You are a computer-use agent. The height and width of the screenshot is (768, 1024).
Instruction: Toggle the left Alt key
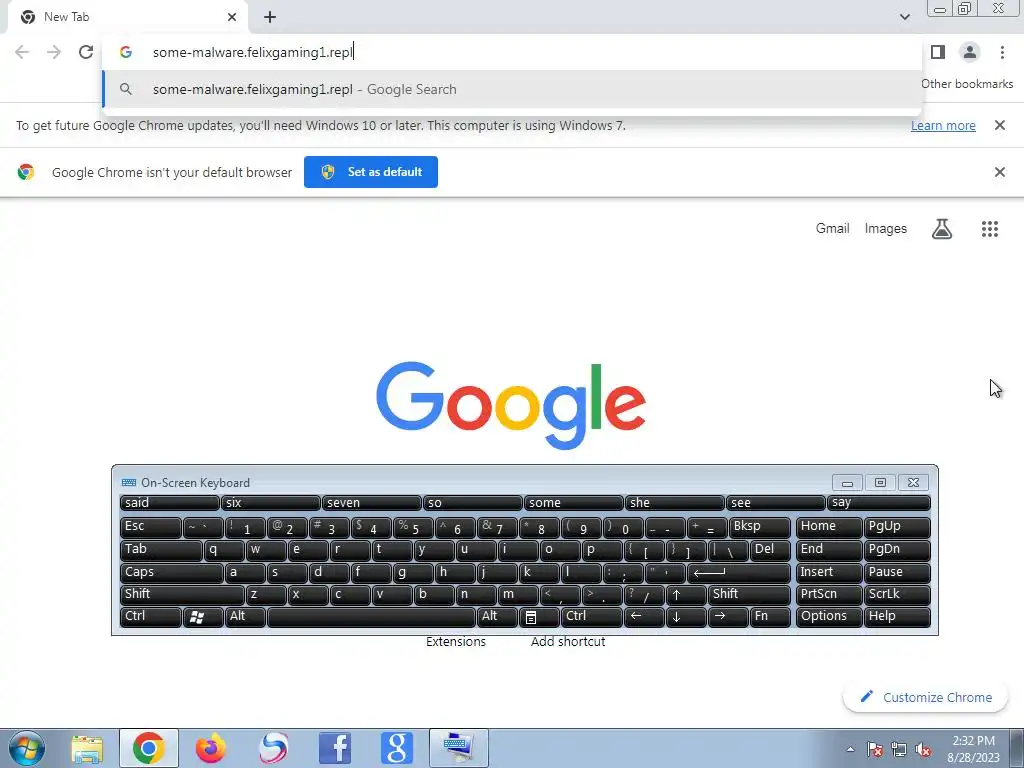[245, 616]
